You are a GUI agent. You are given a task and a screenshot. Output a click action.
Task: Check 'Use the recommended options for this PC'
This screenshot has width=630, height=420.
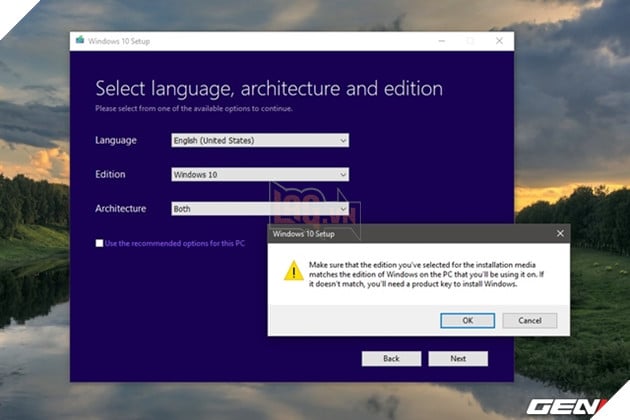point(99,243)
